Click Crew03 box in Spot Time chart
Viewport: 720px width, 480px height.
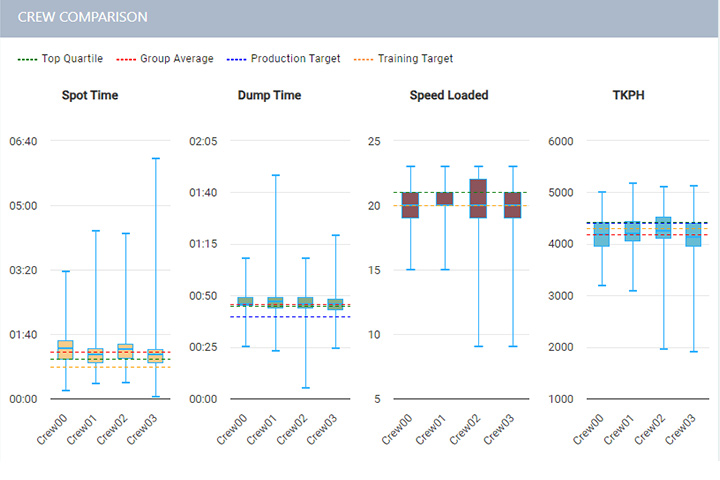155,355
